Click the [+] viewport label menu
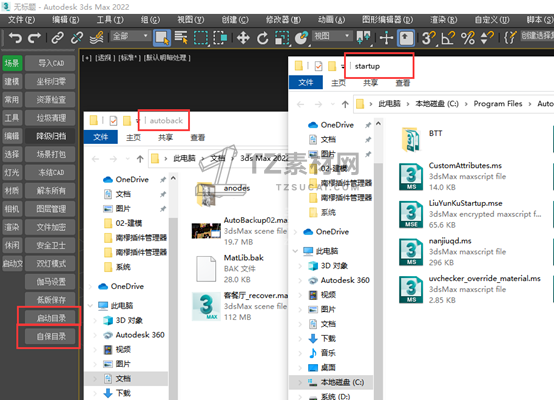The width and height of the screenshot is (554, 400). tap(87, 58)
